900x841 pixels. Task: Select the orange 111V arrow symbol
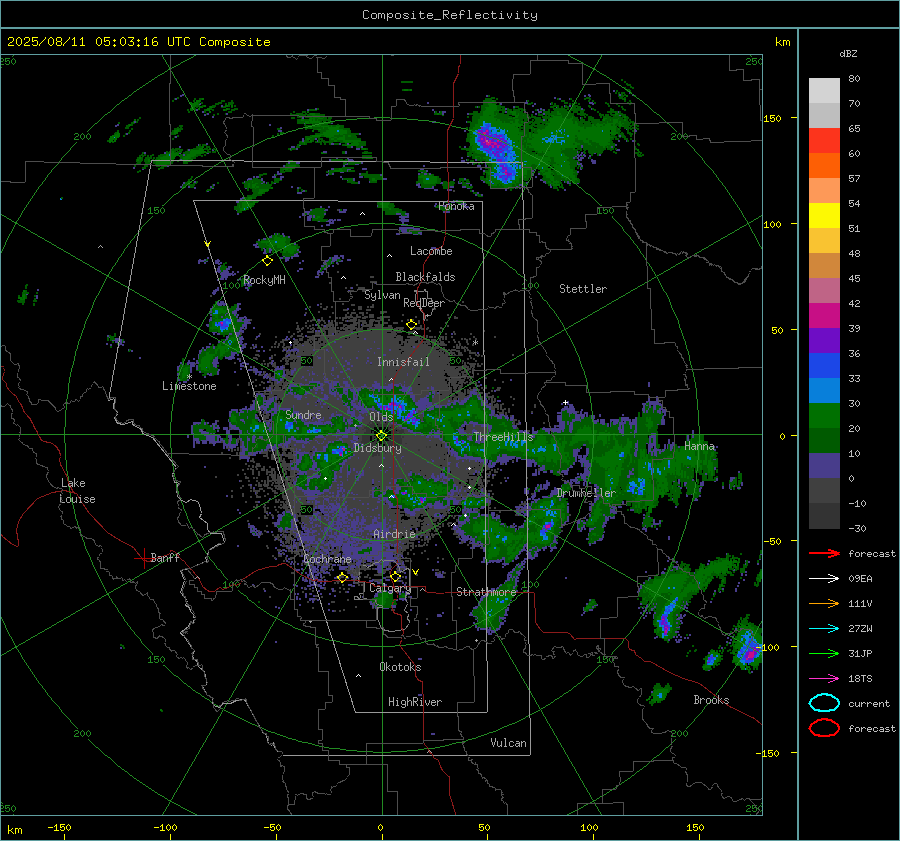coord(824,603)
